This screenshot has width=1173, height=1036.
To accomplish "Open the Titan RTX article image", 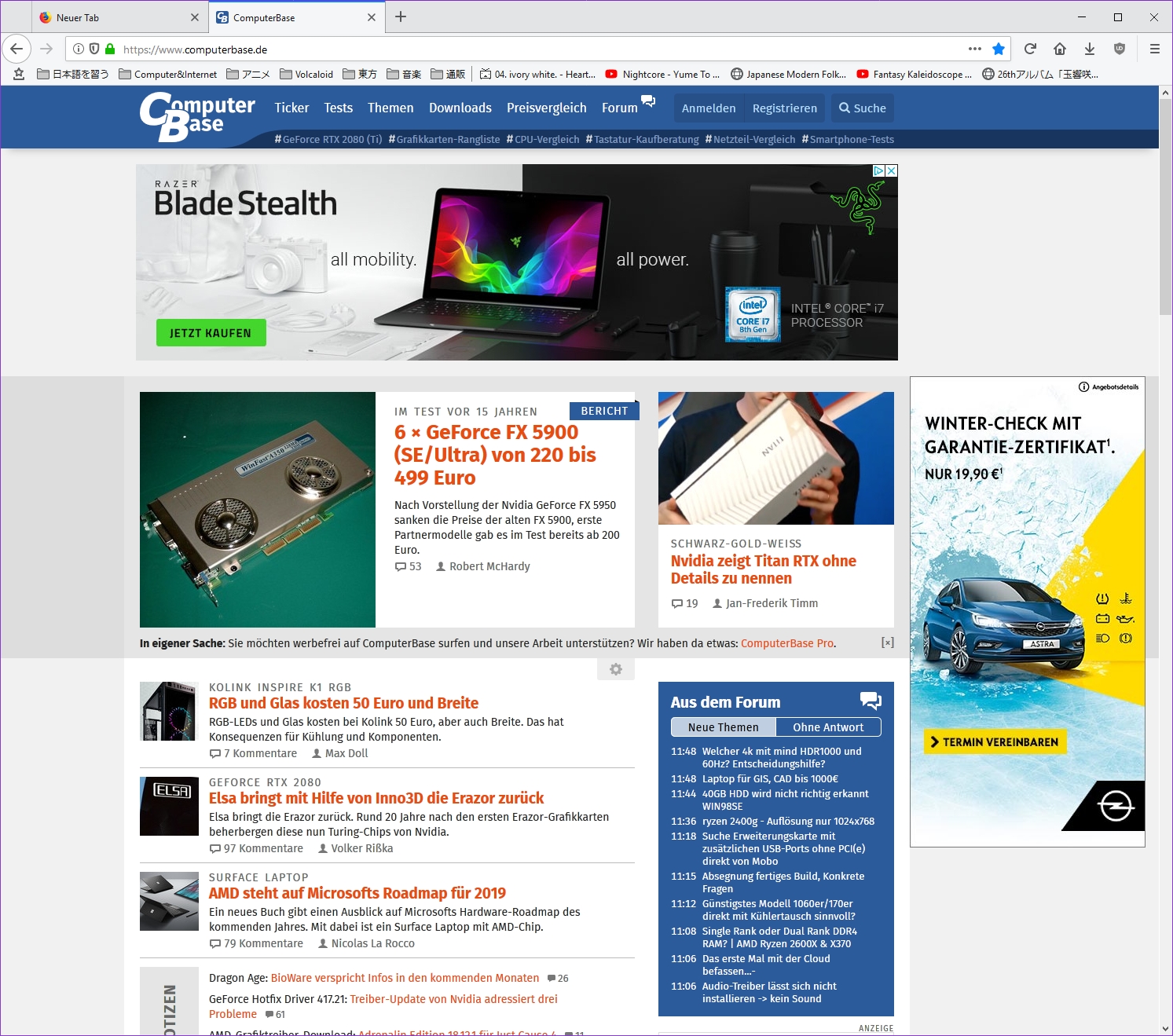I will tap(776, 458).
